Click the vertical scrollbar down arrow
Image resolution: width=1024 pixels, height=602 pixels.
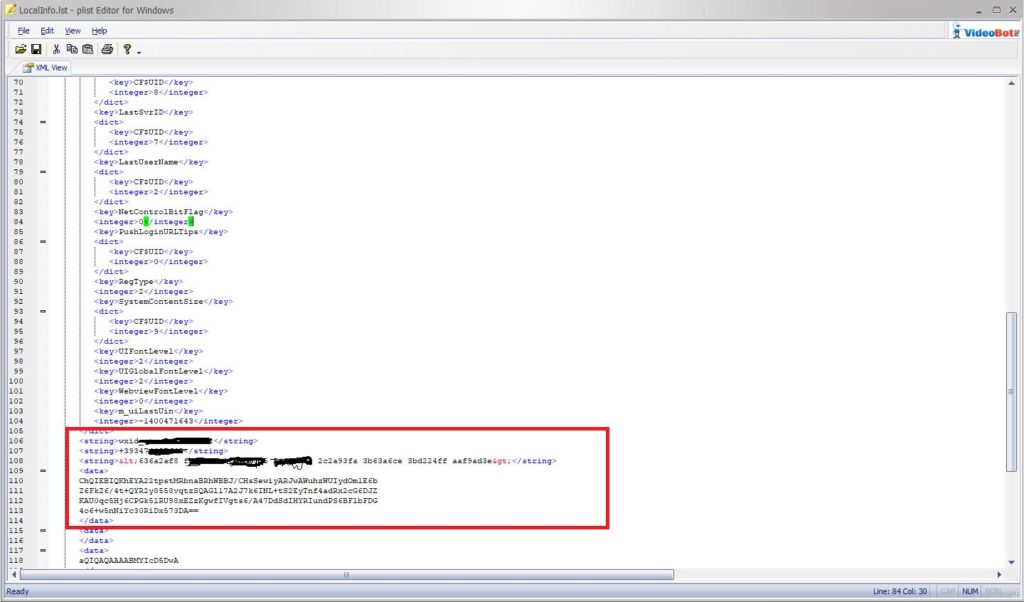(1012, 562)
